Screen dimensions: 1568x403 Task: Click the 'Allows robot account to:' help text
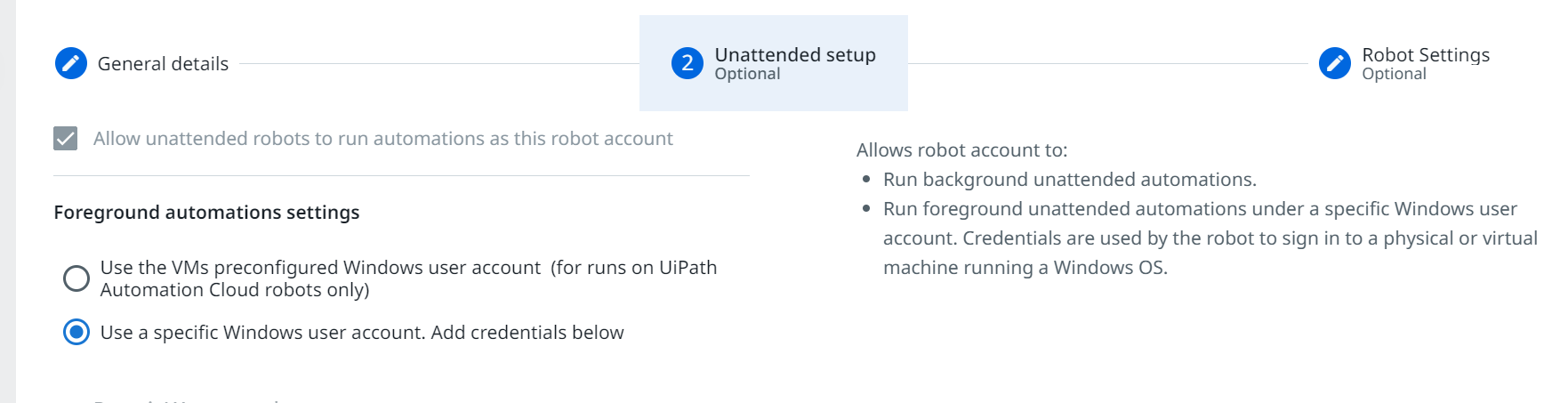pyautogui.click(x=961, y=150)
